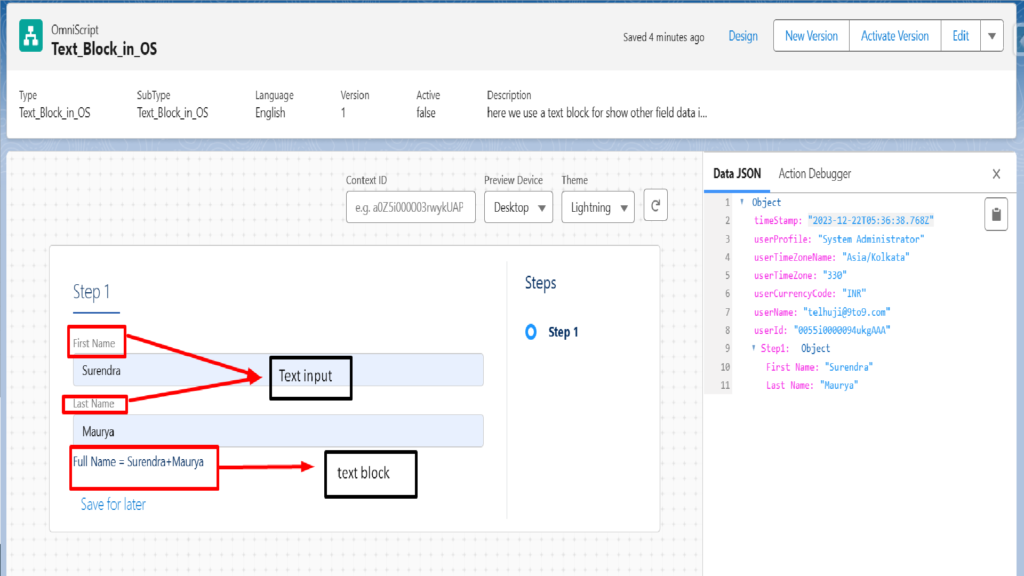Viewport: 1024px width, 576px height.
Task: Click the Save for later link
Action: pos(113,504)
